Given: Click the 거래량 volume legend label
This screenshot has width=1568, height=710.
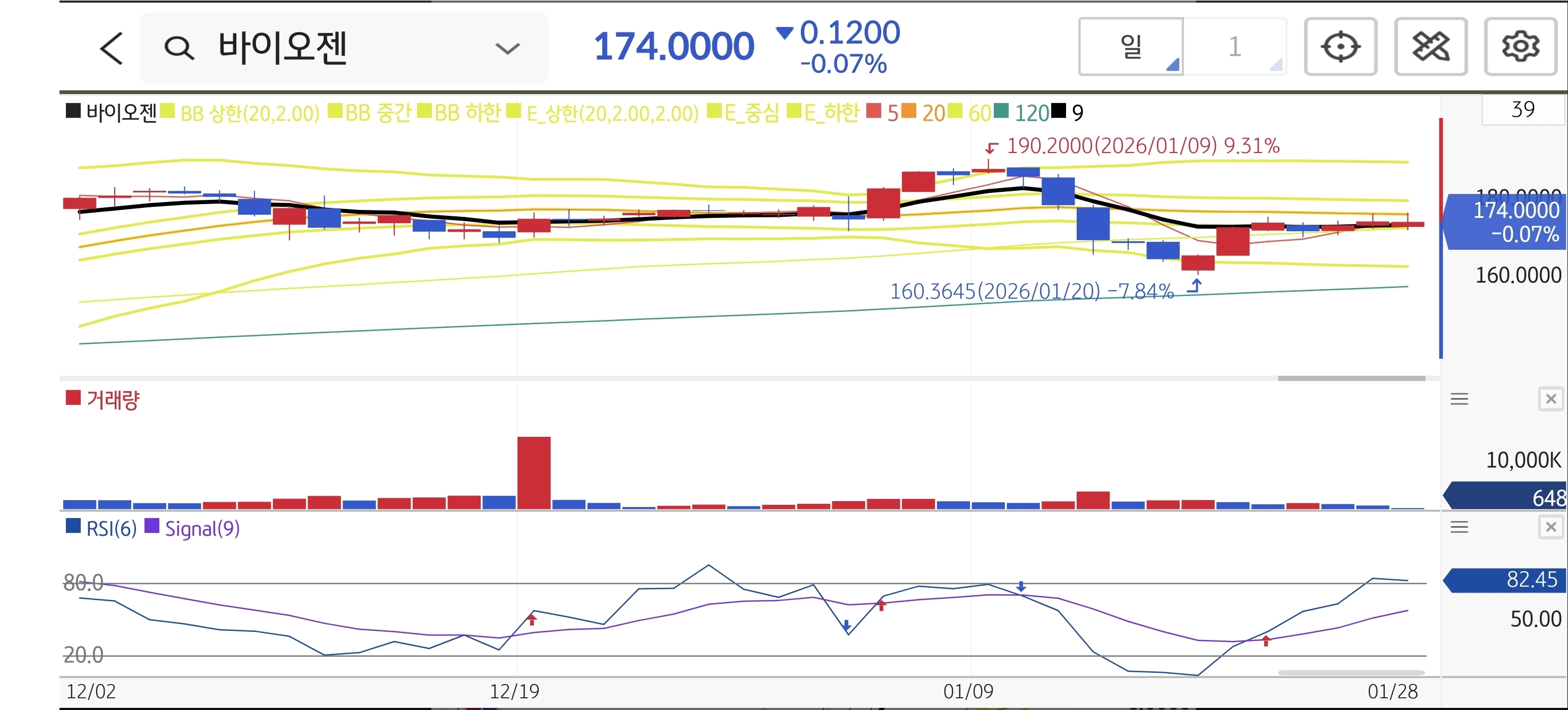Looking at the screenshot, I should 113,400.
